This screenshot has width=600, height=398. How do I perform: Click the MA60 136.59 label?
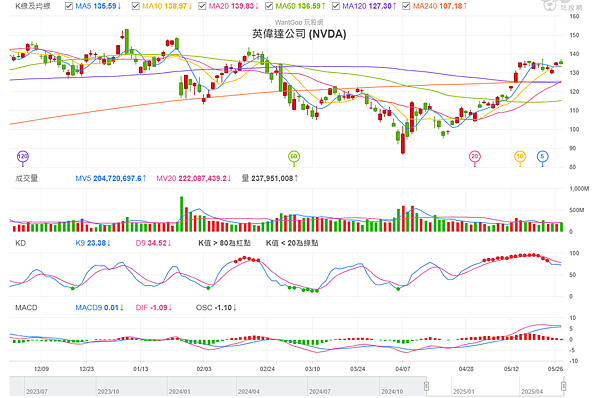(300, 6)
